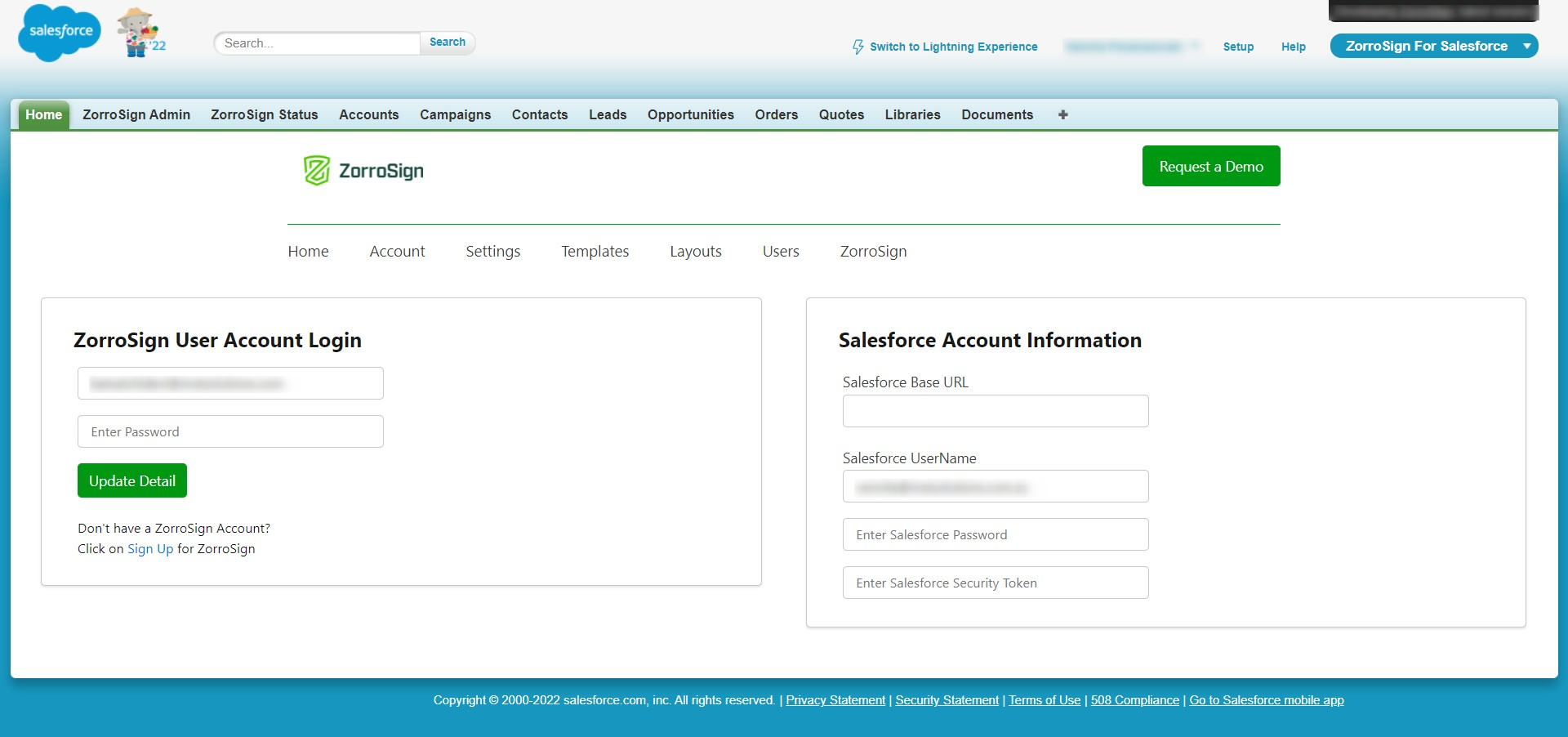Open Layouts in ZorroSign sub-menu
Screen dimensions: 1568x737
tap(696, 252)
